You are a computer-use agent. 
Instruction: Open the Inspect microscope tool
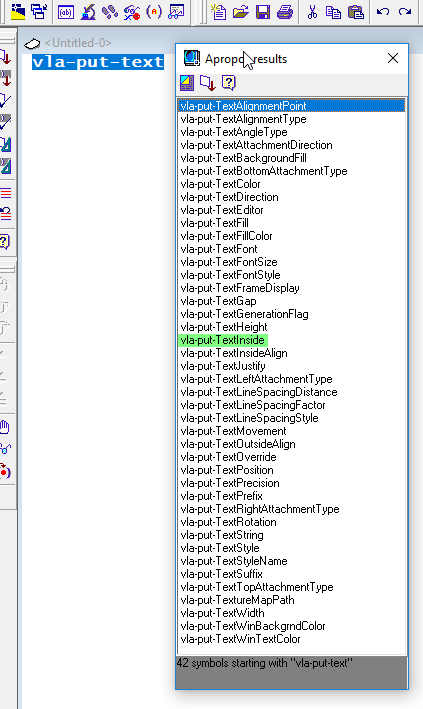pos(88,12)
